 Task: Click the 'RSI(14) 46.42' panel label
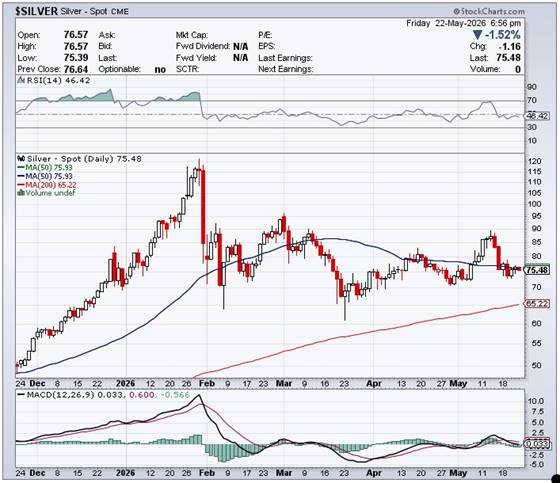59,80
